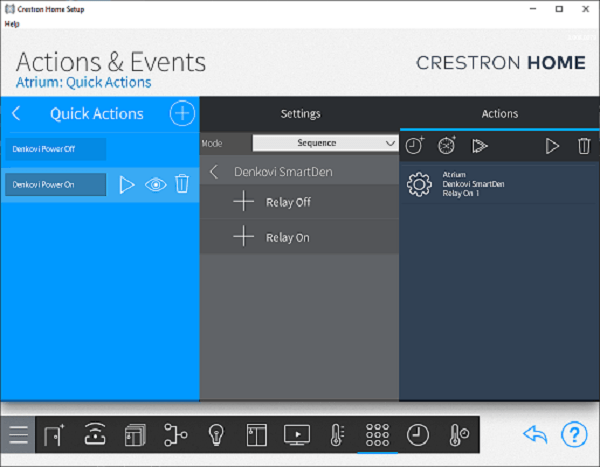This screenshot has height=467, width=600.
Task: Open the lighting bulb icon
Action: [x=216, y=434]
